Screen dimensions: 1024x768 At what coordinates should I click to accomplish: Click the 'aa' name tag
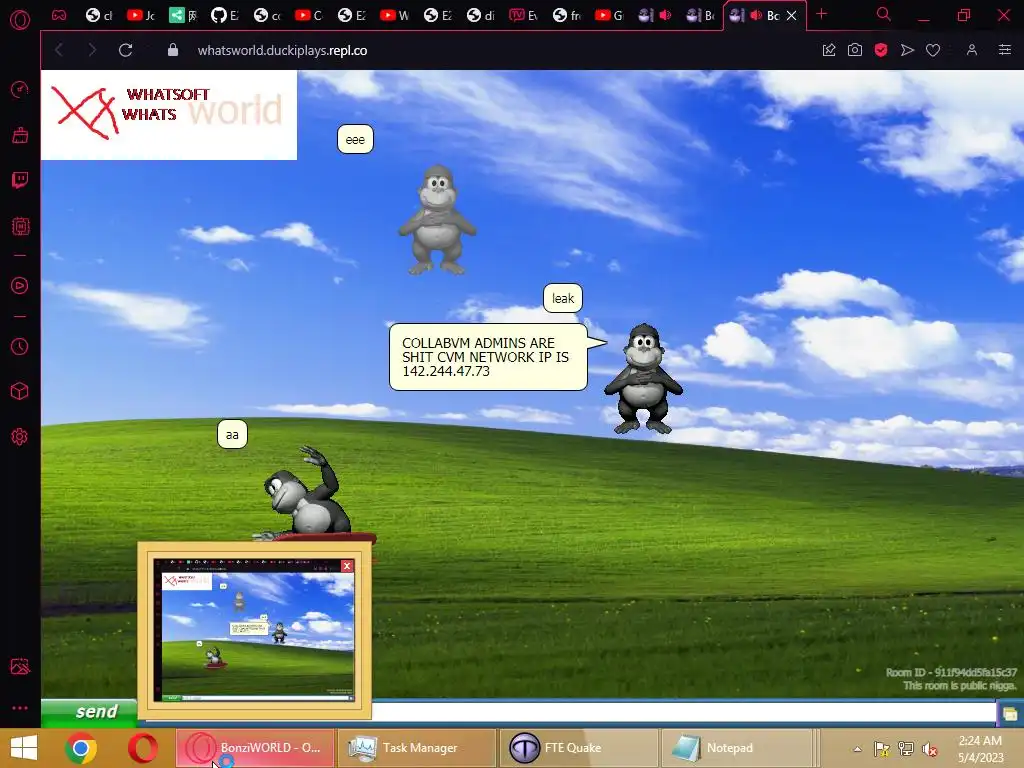[232, 434]
